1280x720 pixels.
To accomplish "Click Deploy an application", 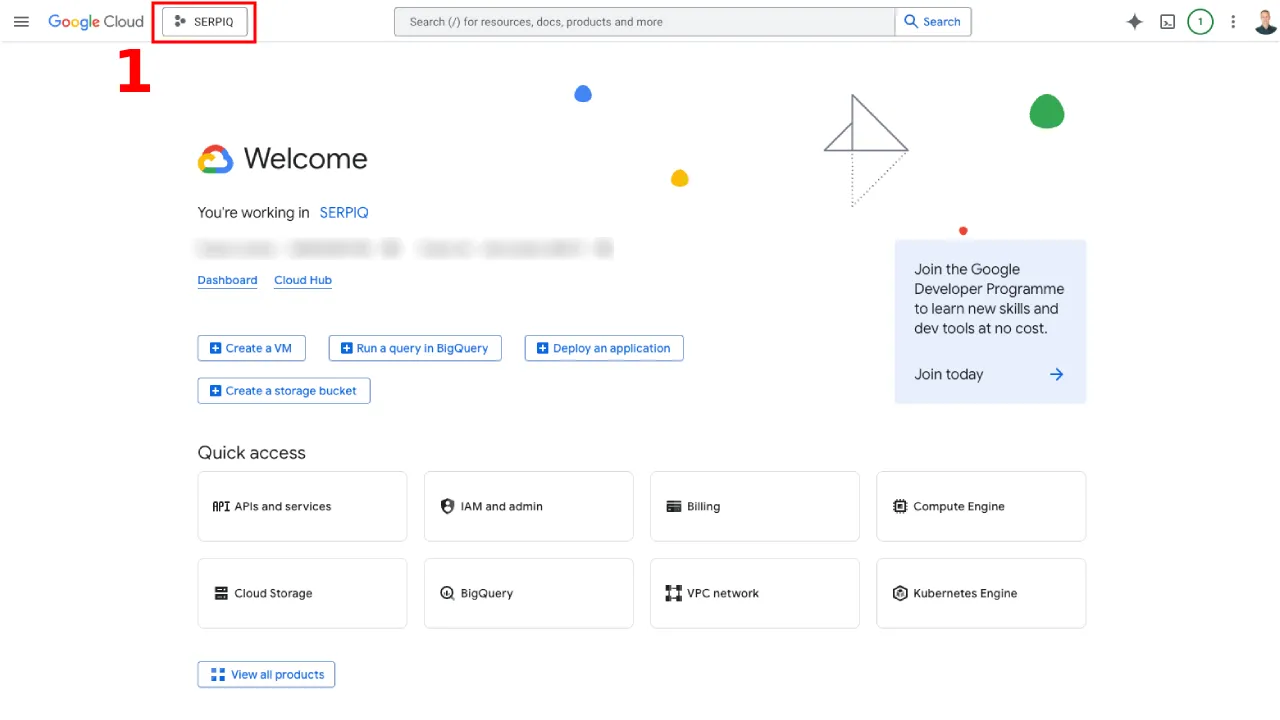I will point(604,348).
